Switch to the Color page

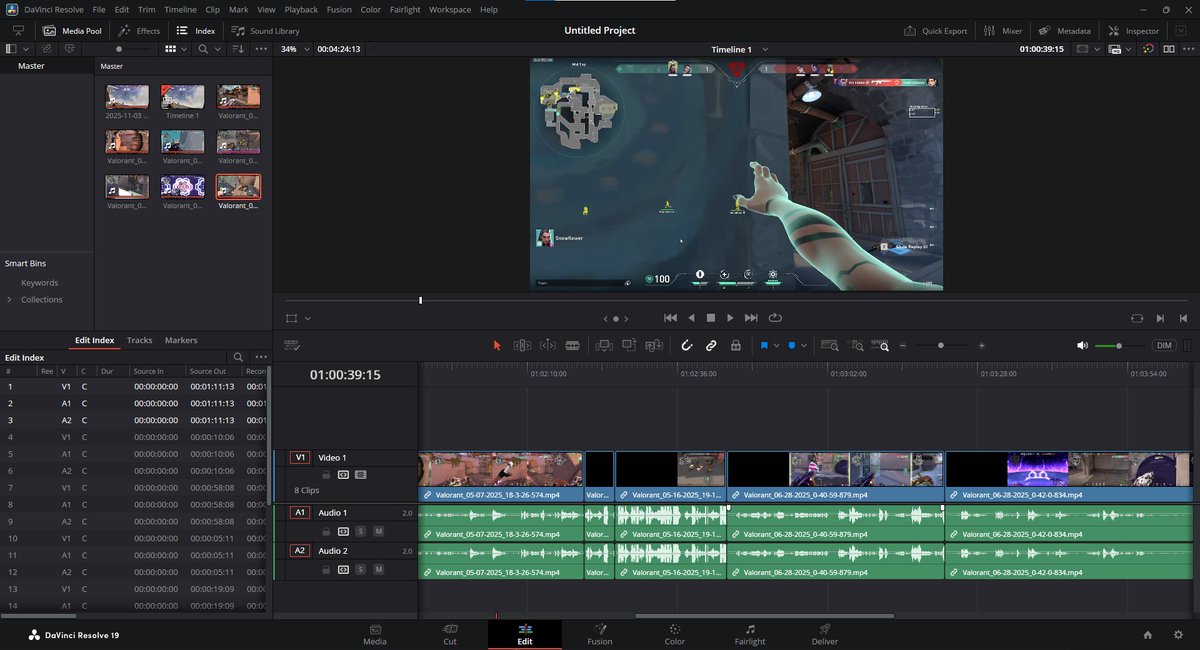[675, 634]
